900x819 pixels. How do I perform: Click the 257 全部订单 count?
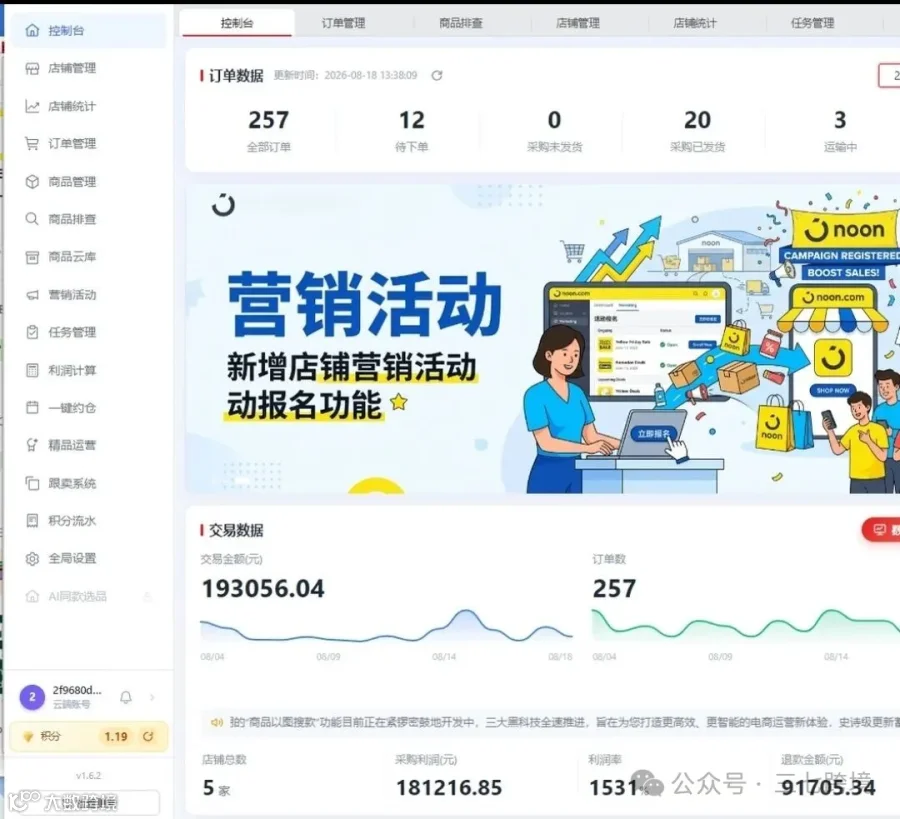pos(269,120)
